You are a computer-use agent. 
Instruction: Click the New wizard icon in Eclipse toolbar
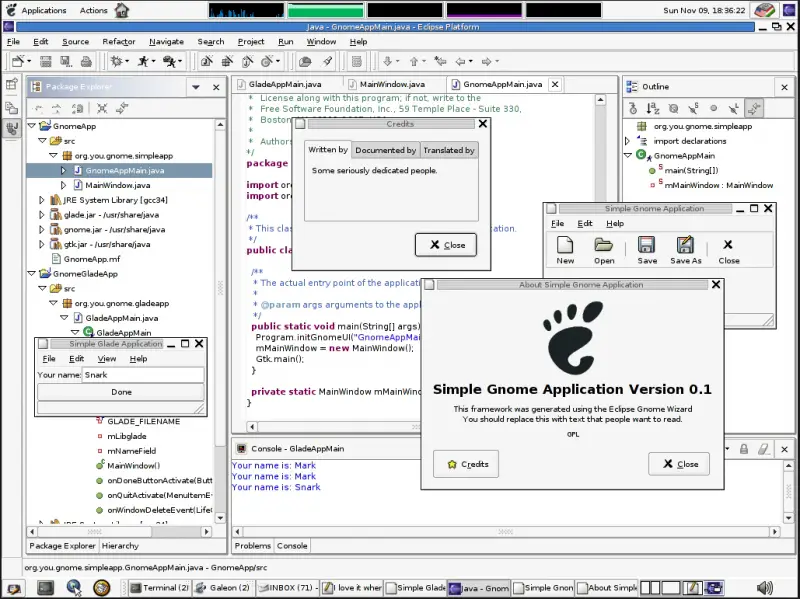(18, 61)
